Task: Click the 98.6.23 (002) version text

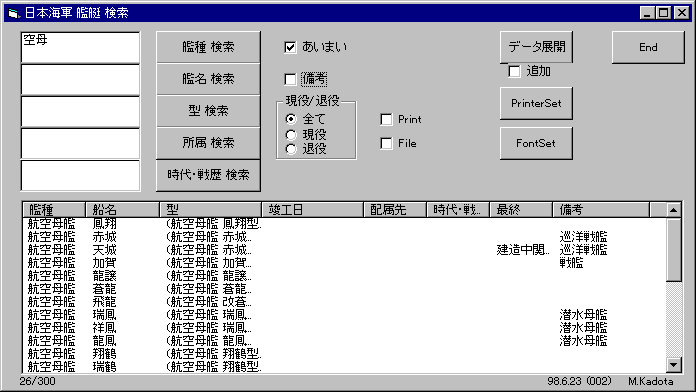Action: coord(579,381)
